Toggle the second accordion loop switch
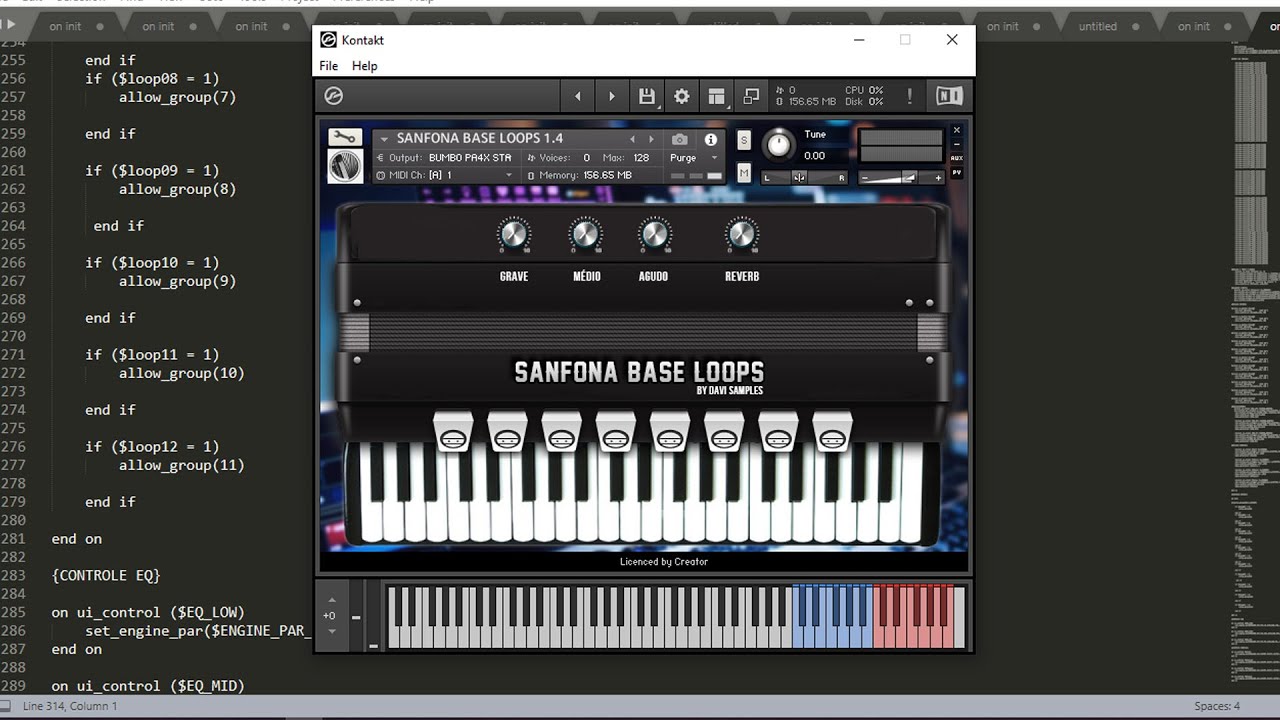Viewport: 1280px width, 720px height. click(507, 430)
